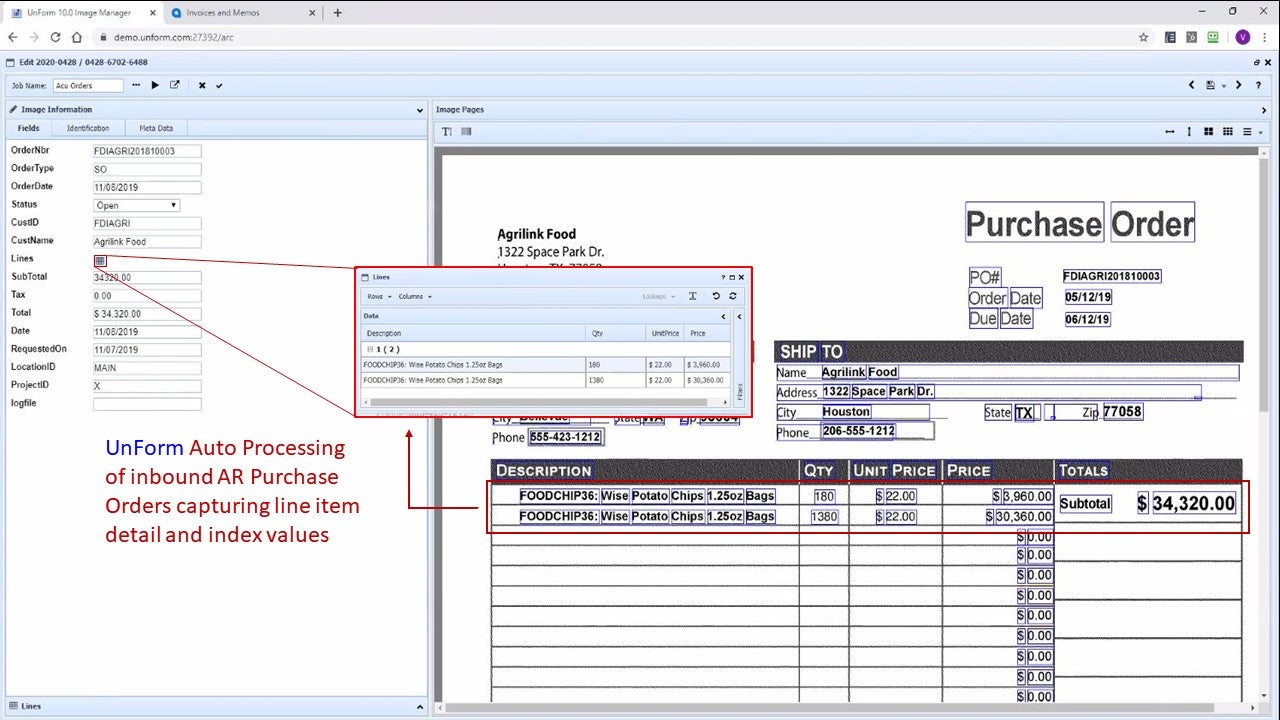Click the OrderDate field
The width and height of the screenshot is (1280, 720).
[147, 187]
